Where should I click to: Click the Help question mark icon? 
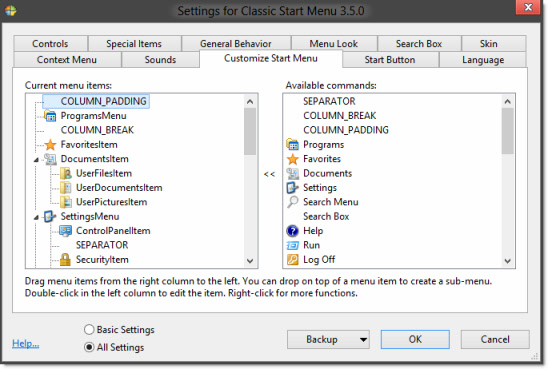pyautogui.click(x=293, y=231)
